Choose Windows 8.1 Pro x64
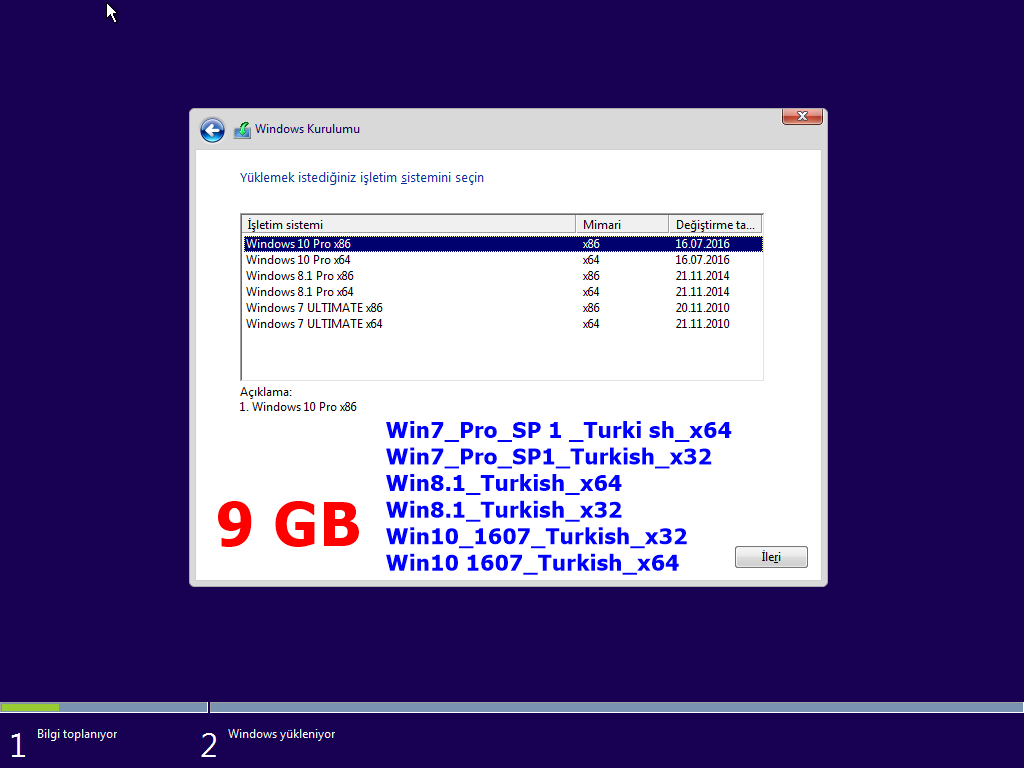The height and width of the screenshot is (768, 1024). pos(300,292)
